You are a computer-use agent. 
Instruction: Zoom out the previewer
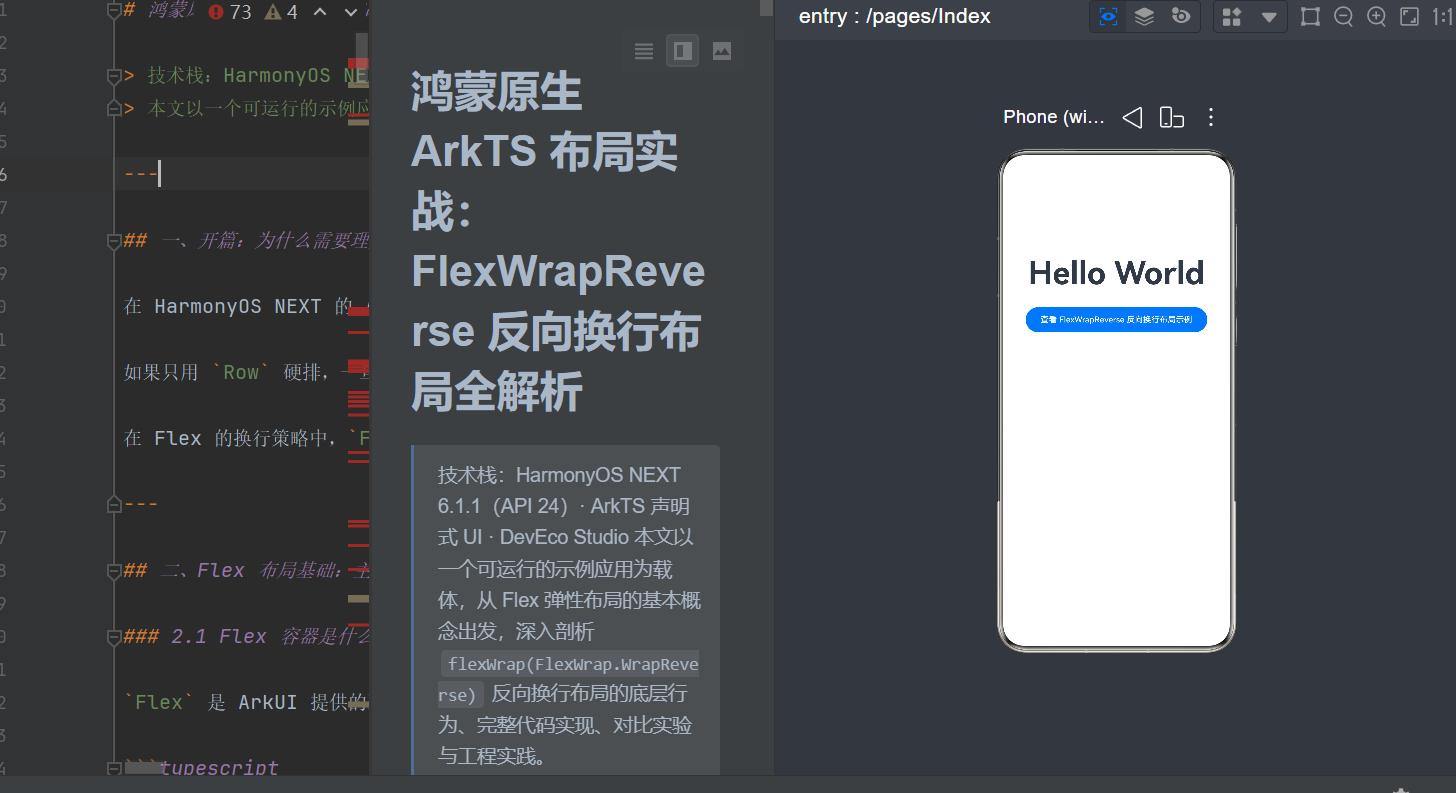(x=1343, y=16)
